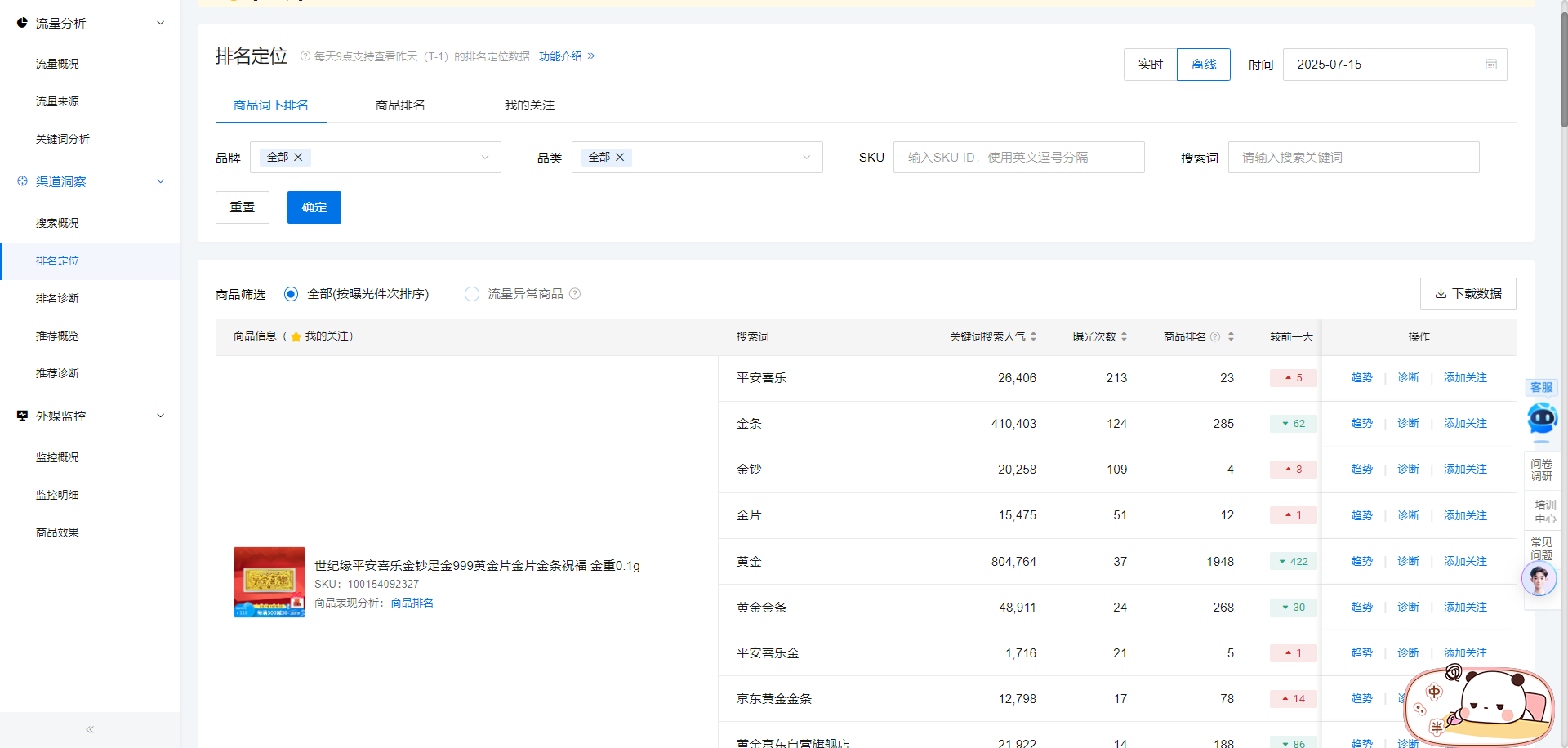1568x748 pixels.
Task: Sort by 曝光次数 column arrows
Action: pyautogui.click(x=1124, y=336)
